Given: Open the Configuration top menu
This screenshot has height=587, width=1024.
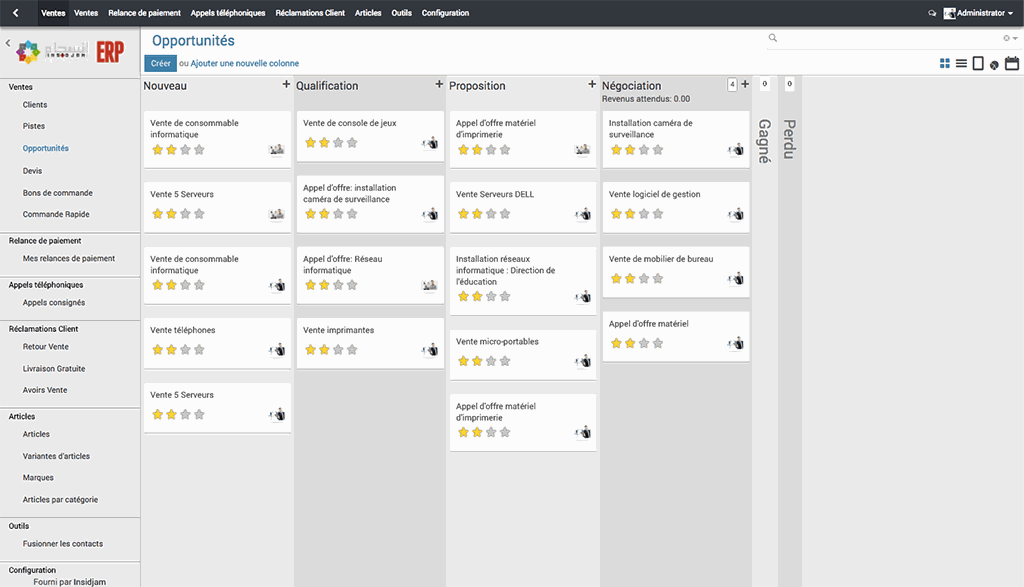Looking at the screenshot, I should [x=445, y=13].
